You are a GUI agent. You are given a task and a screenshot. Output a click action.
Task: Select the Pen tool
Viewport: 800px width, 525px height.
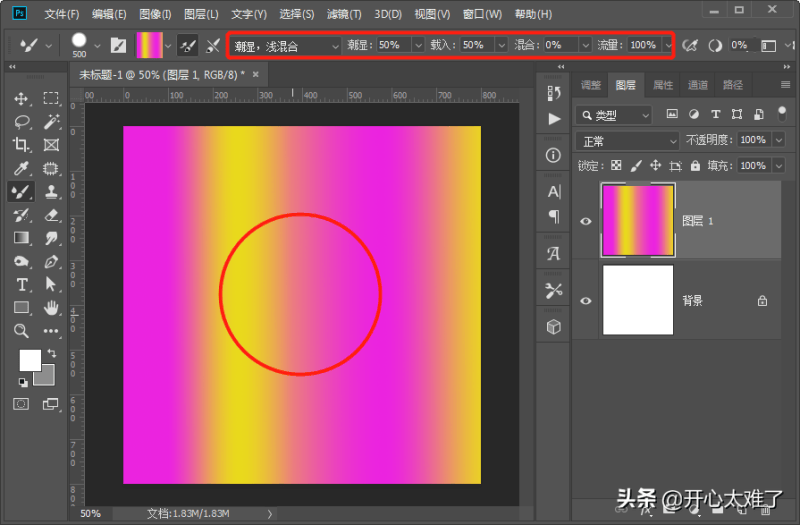[51, 261]
